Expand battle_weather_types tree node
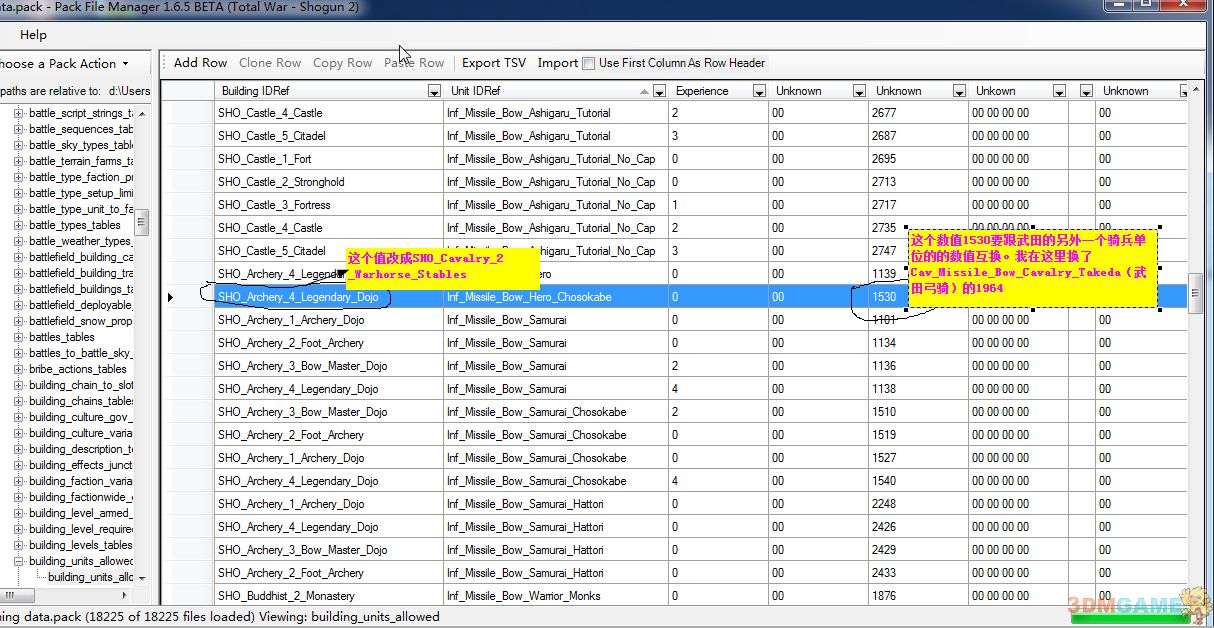Screen dimensions: 1214x628 click(x=19, y=241)
